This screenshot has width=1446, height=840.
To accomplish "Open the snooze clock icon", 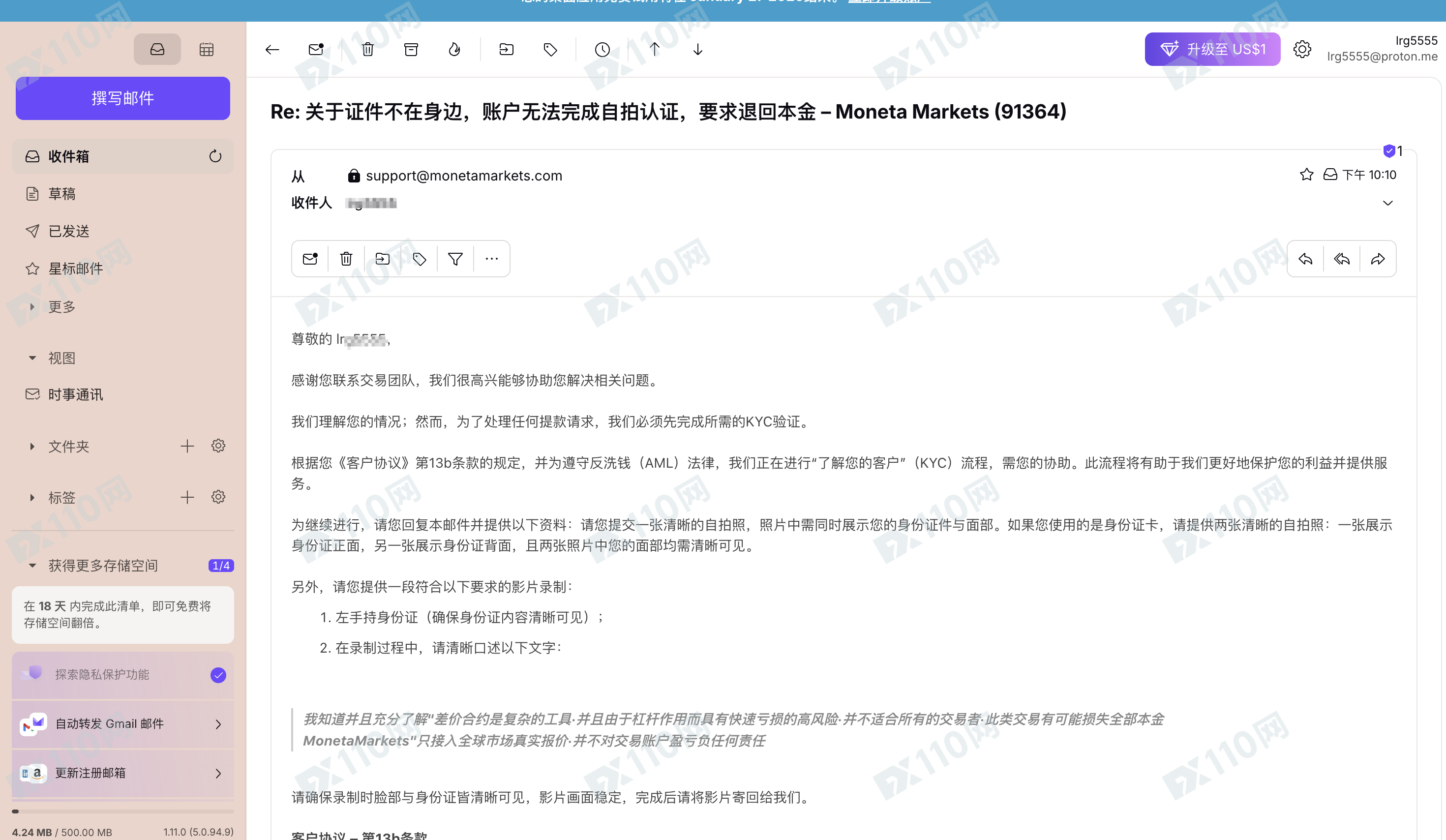I will tap(602, 50).
